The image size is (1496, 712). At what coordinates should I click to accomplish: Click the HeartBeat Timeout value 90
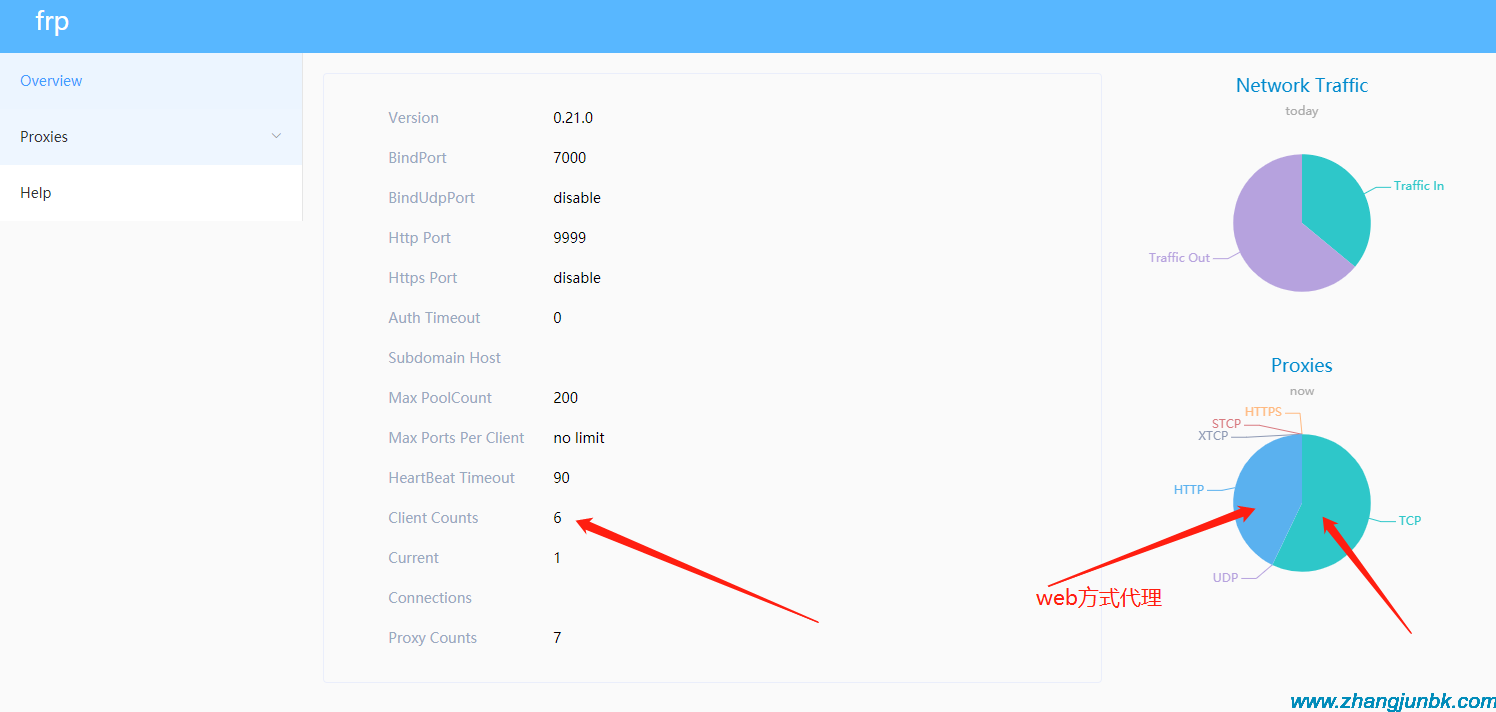[562, 478]
